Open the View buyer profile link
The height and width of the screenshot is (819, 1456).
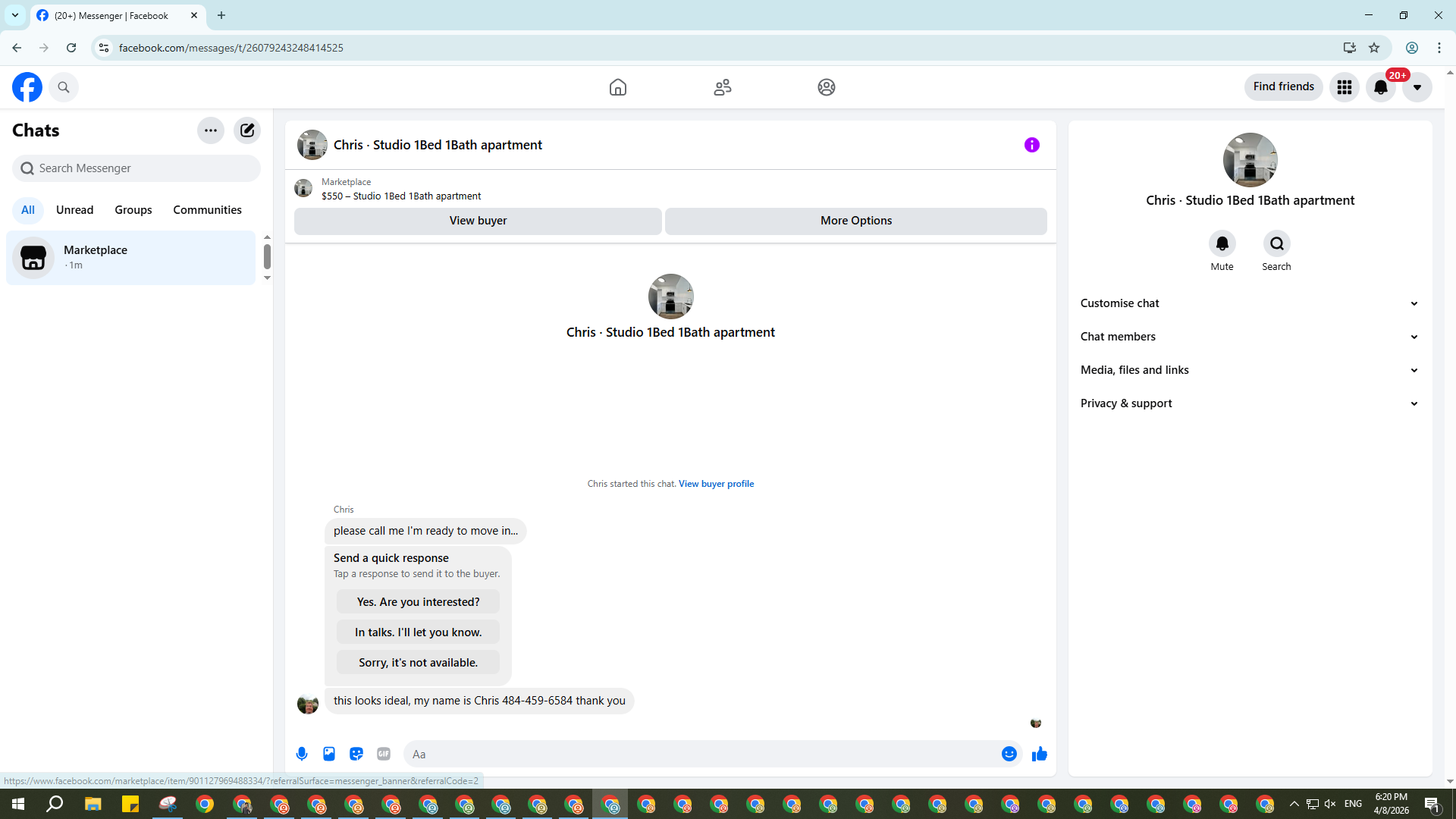point(716,484)
